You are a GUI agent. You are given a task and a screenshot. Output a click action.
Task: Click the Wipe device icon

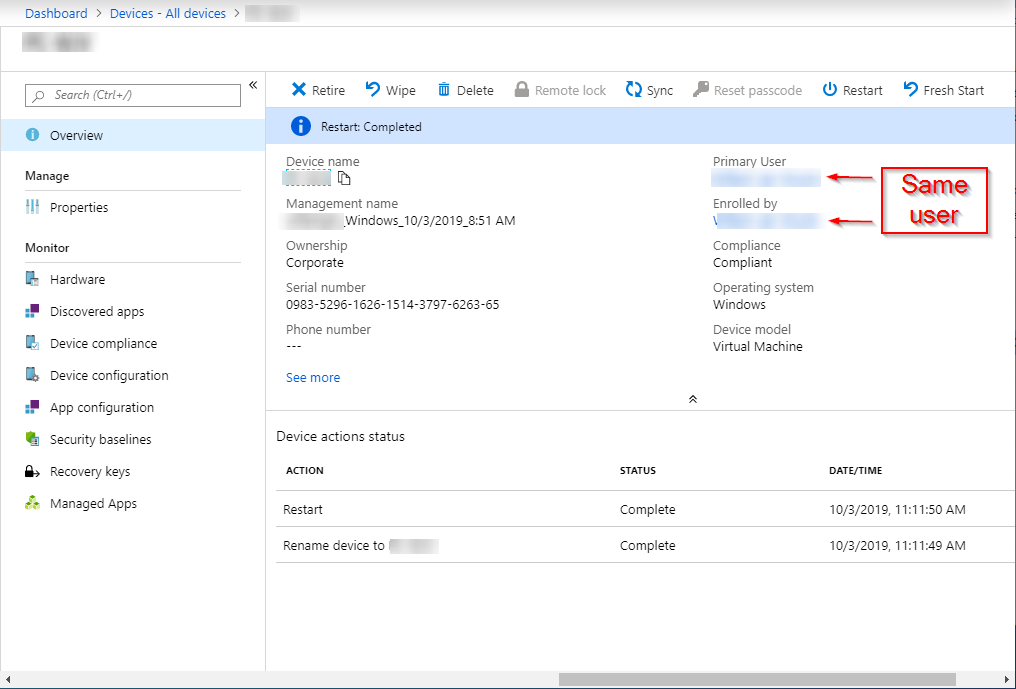pyautogui.click(x=373, y=90)
